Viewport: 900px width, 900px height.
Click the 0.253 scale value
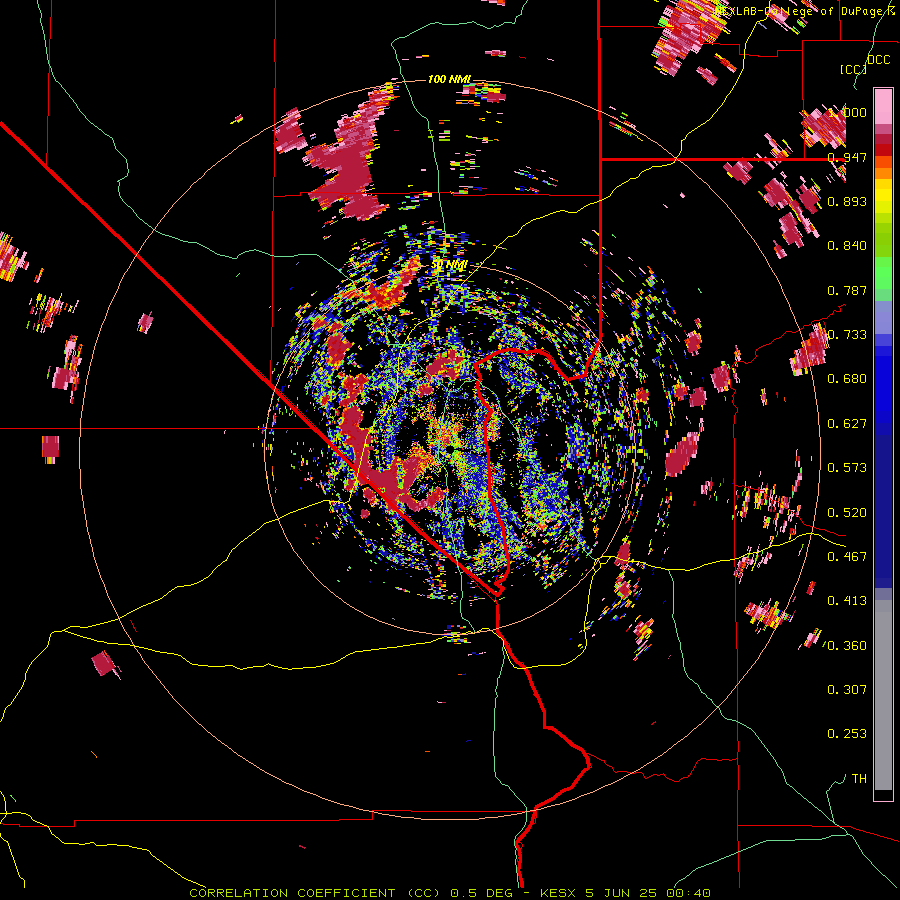(847, 734)
